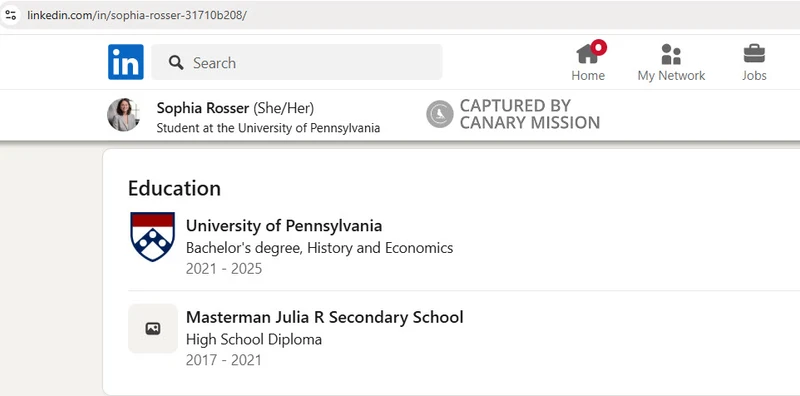Select the Home navigation label
The image size is (800, 396).
pyautogui.click(x=588, y=76)
